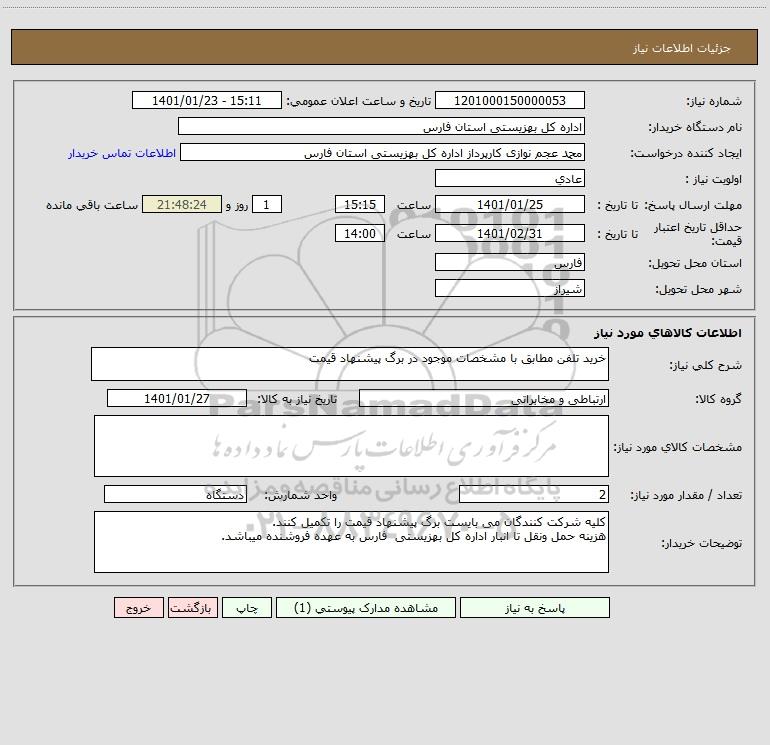
Task: Click the تاریخ و ساعت اعلان عمومی label
Action: (x=358, y=102)
